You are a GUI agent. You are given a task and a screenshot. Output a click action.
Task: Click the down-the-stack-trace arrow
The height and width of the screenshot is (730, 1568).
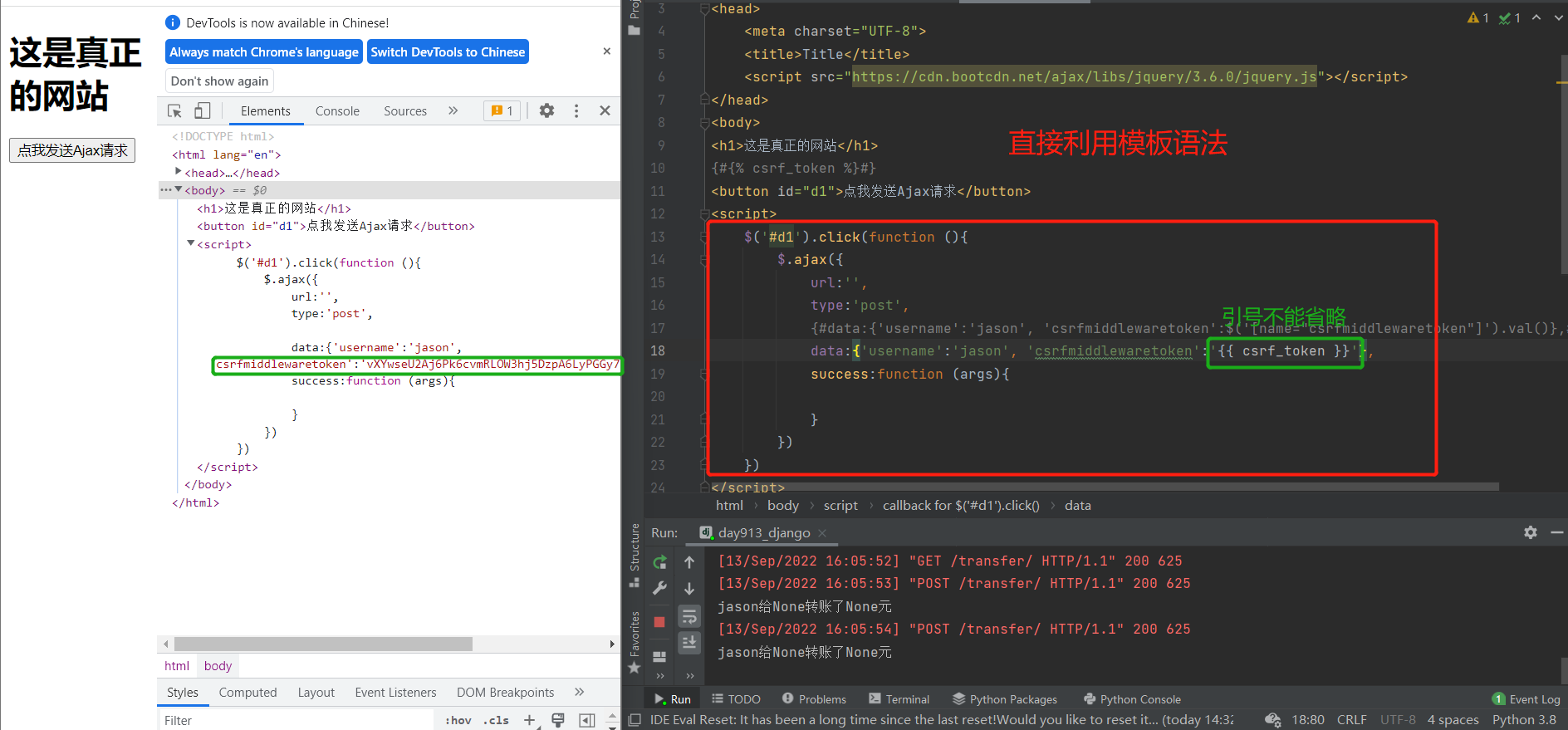pos(689,589)
